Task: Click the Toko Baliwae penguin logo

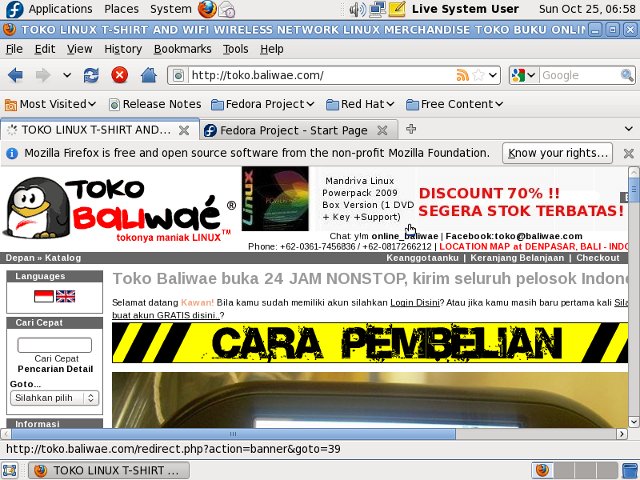Action: tap(118, 208)
